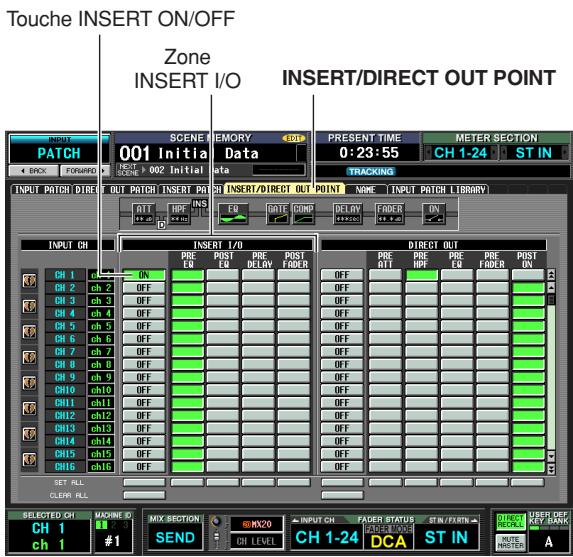Click CH 1-24 in METER SECTION
Viewport: 573px width, 557px height.
(460, 153)
